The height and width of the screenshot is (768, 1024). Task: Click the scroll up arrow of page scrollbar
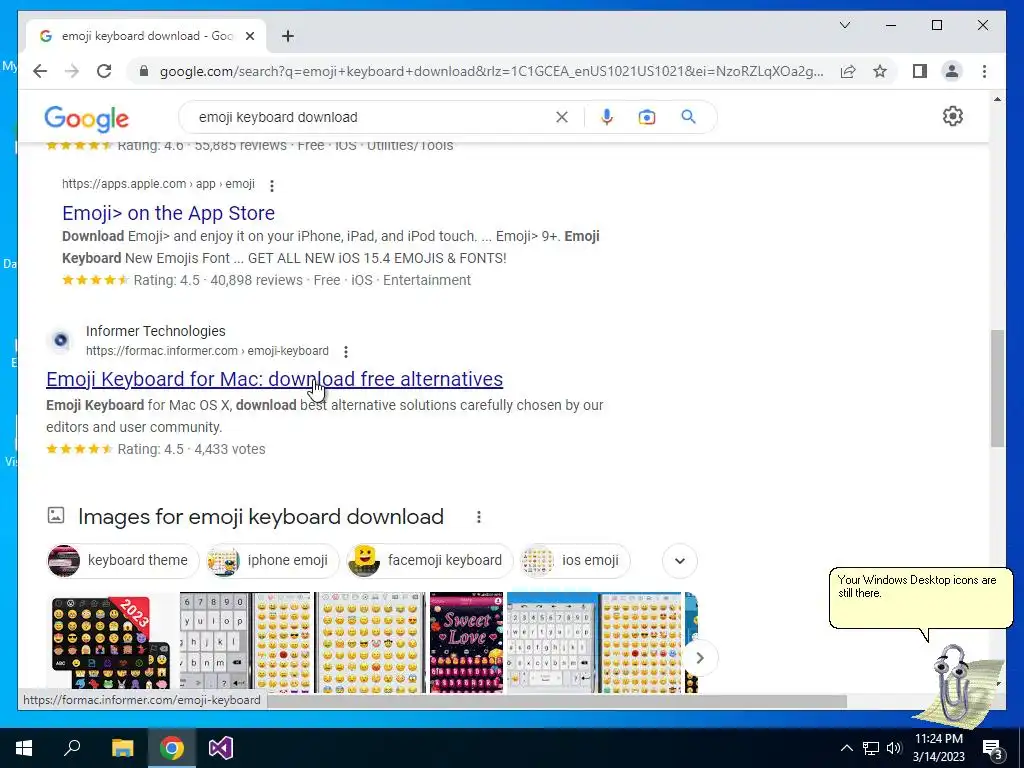[997, 99]
